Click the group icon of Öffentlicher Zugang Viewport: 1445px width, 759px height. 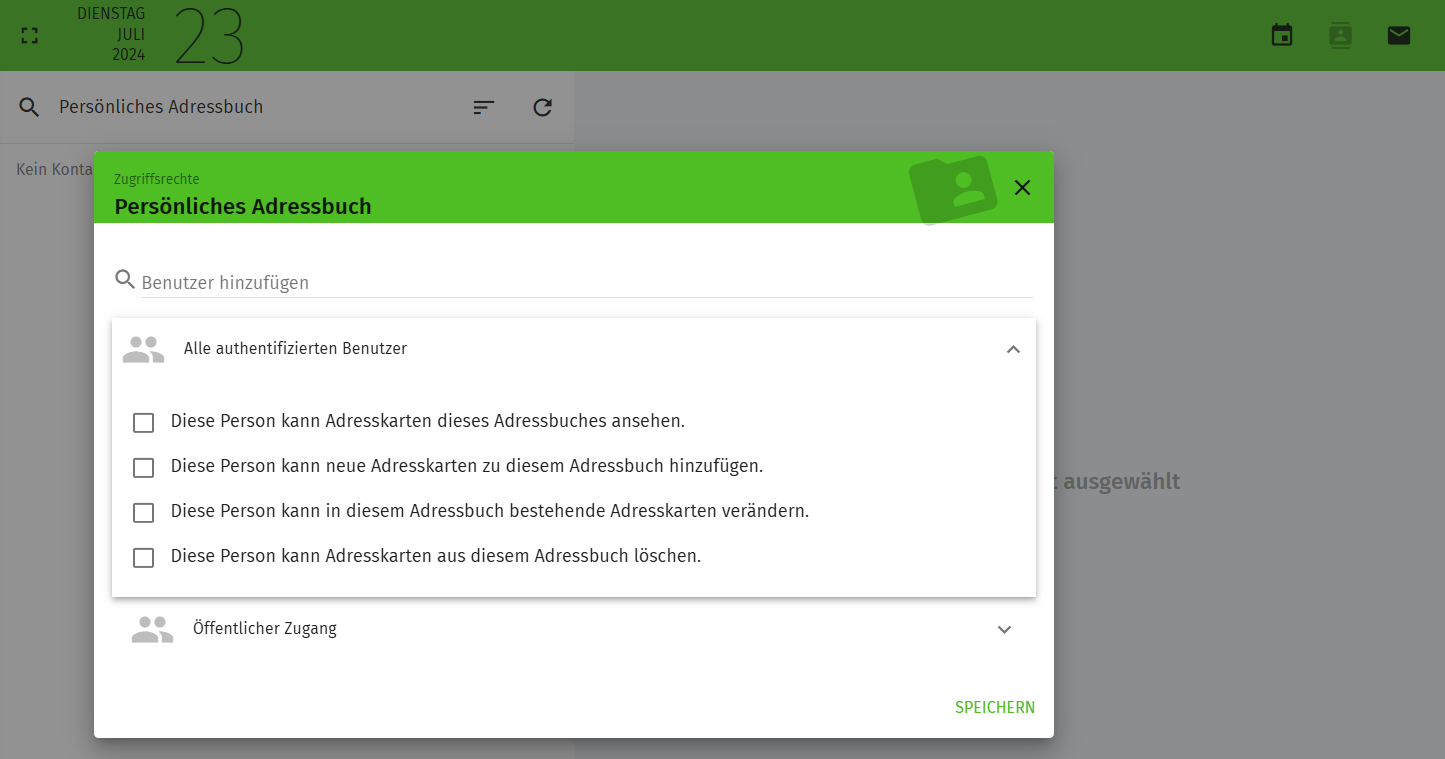click(x=152, y=629)
